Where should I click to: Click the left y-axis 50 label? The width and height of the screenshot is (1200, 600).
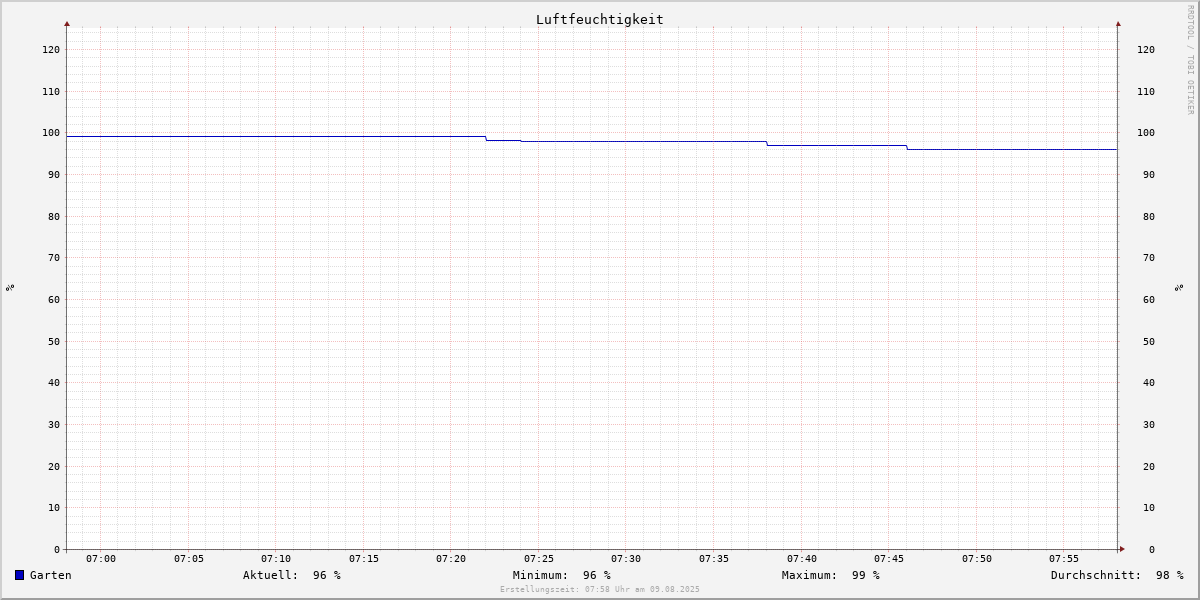[54, 341]
